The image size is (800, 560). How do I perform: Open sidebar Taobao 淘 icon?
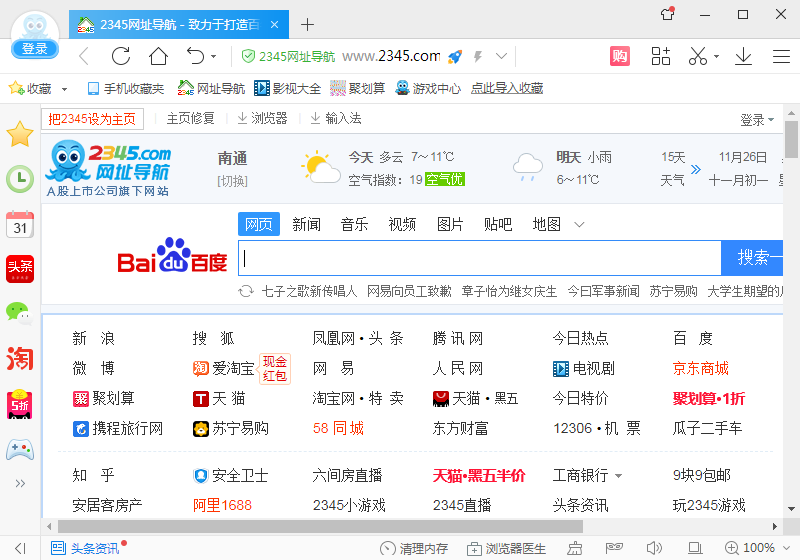coord(20,359)
